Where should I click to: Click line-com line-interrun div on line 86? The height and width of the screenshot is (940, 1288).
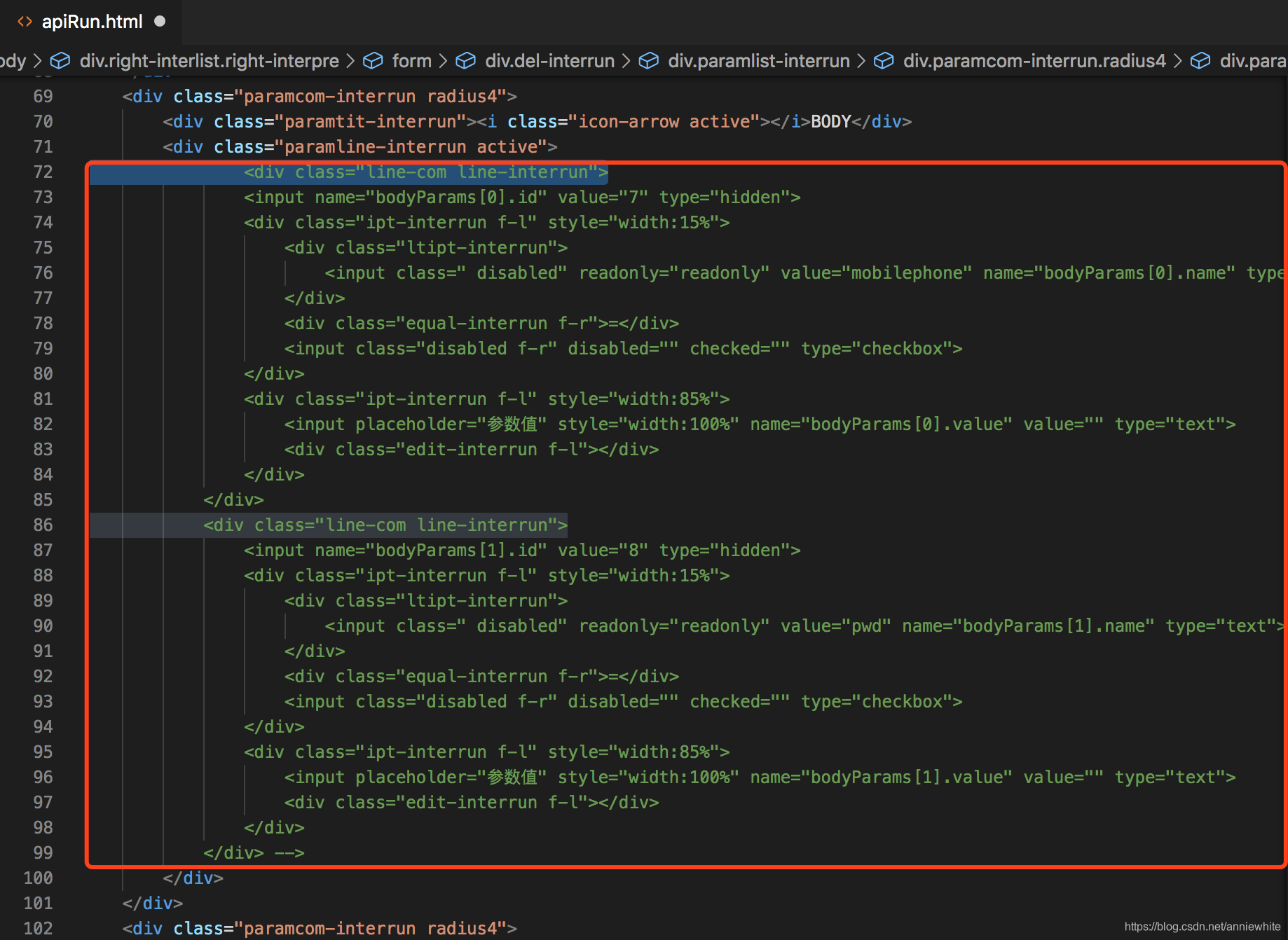click(385, 525)
